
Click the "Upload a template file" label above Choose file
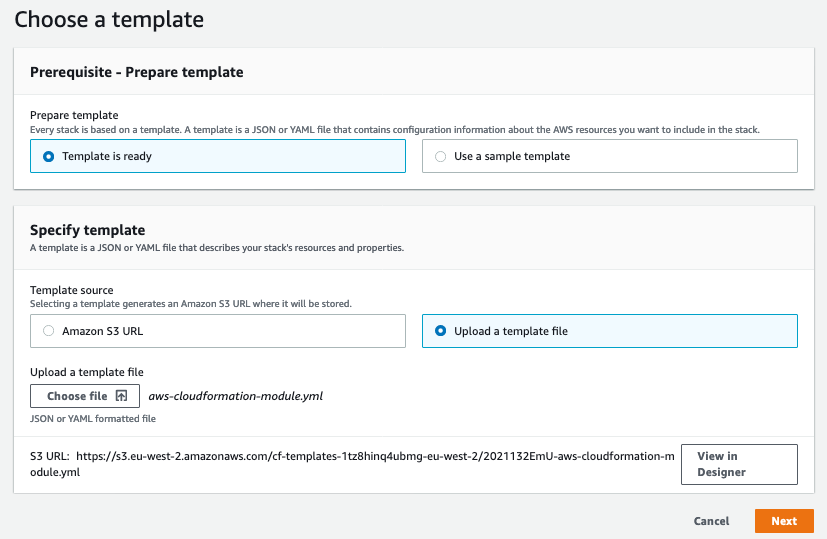pos(87,372)
